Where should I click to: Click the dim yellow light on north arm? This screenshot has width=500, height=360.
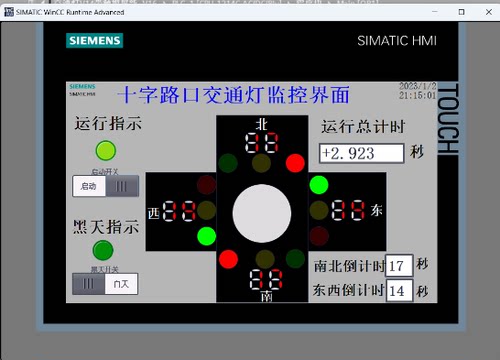[261, 163]
